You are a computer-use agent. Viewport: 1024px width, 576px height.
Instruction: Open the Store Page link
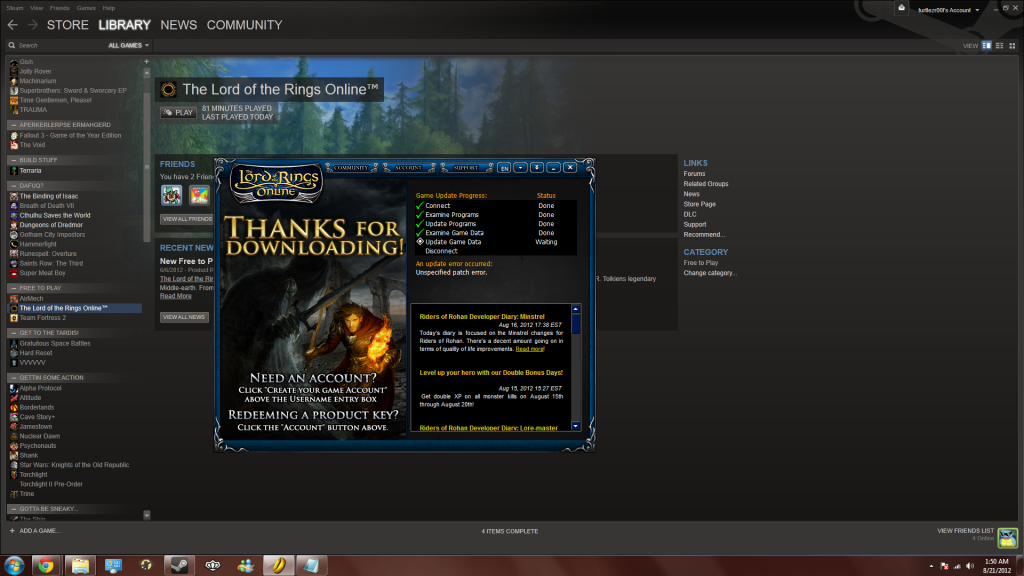click(x=699, y=204)
